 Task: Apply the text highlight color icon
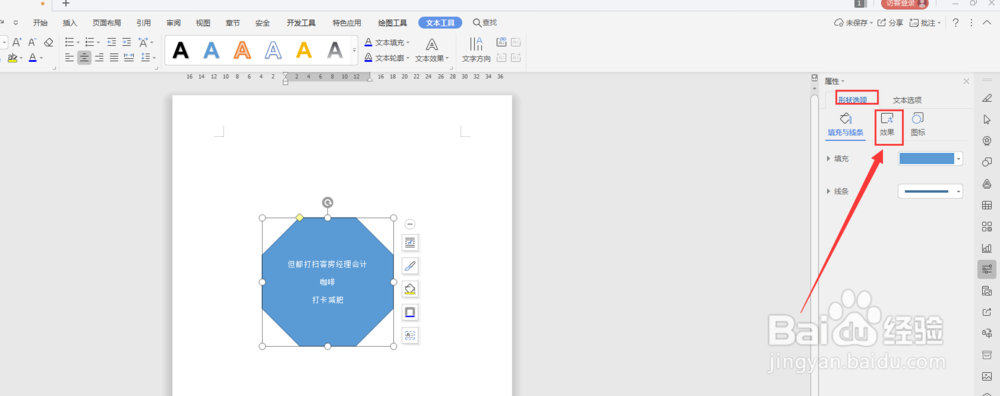(x=13, y=58)
